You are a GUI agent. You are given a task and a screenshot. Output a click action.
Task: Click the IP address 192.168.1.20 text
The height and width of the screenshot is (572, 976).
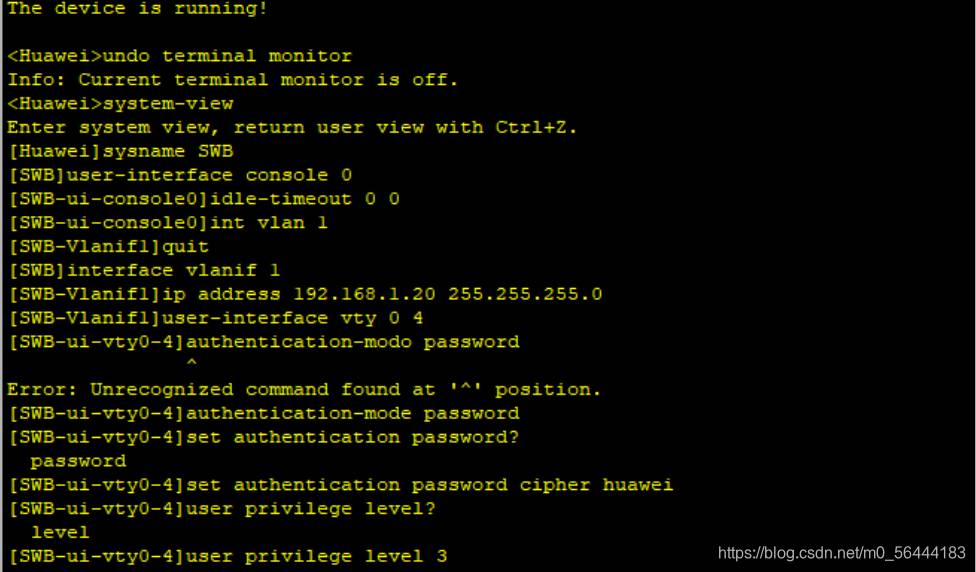point(364,294)
